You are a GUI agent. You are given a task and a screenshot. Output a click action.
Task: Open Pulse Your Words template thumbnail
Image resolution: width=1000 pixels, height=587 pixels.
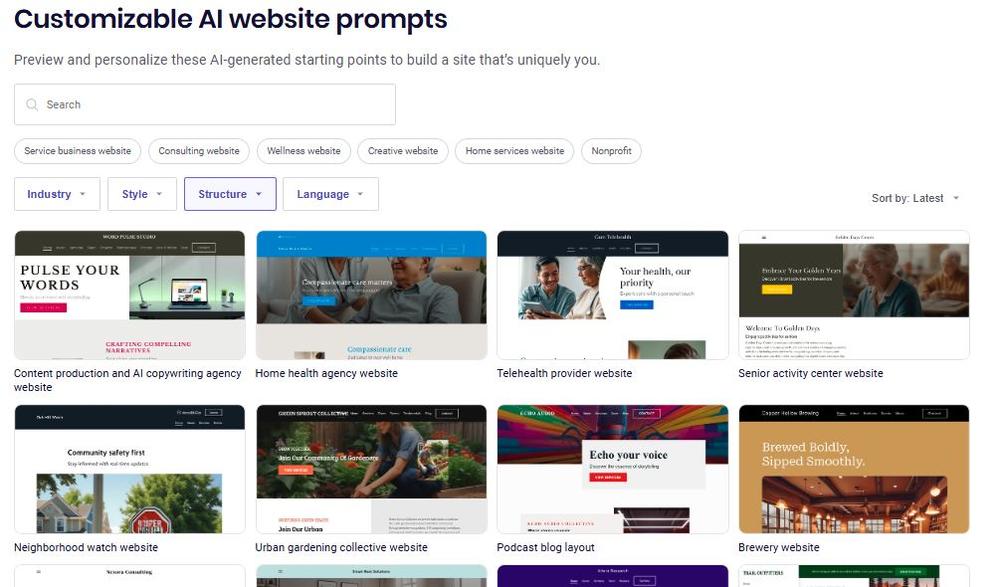point(129,295)
